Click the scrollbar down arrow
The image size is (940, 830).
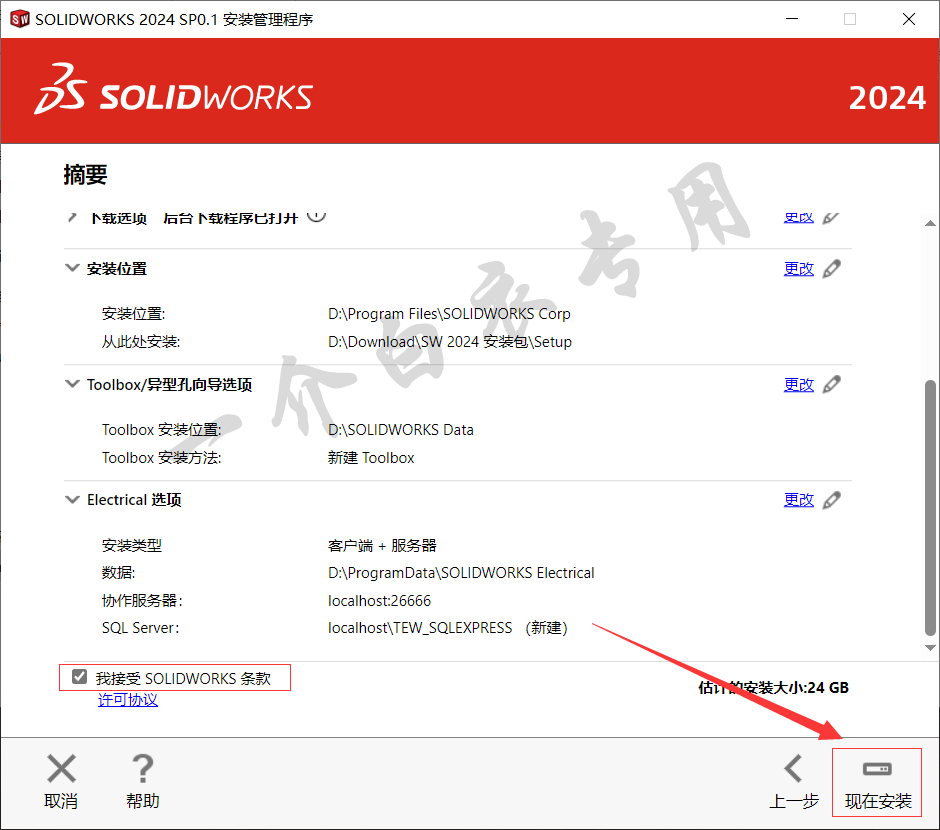(930, 648)
